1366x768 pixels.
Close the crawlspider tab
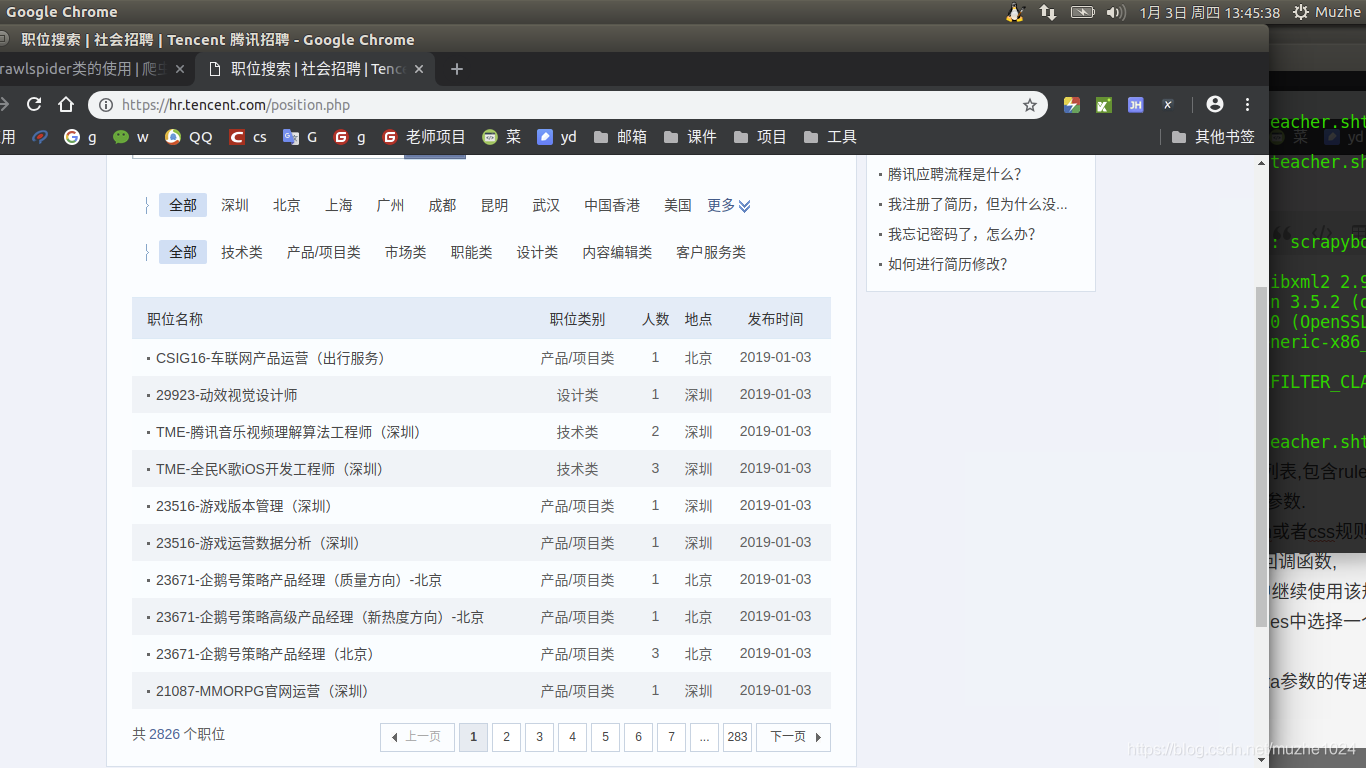click(x=180, y=69)
